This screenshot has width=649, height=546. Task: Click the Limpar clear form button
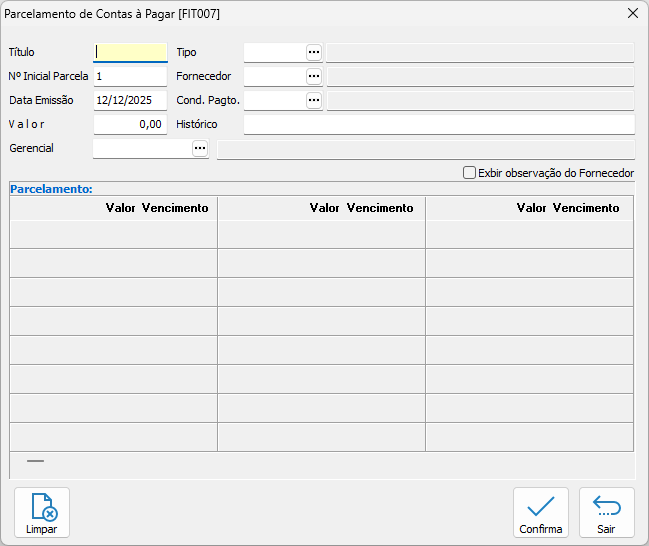click(42, 513)
